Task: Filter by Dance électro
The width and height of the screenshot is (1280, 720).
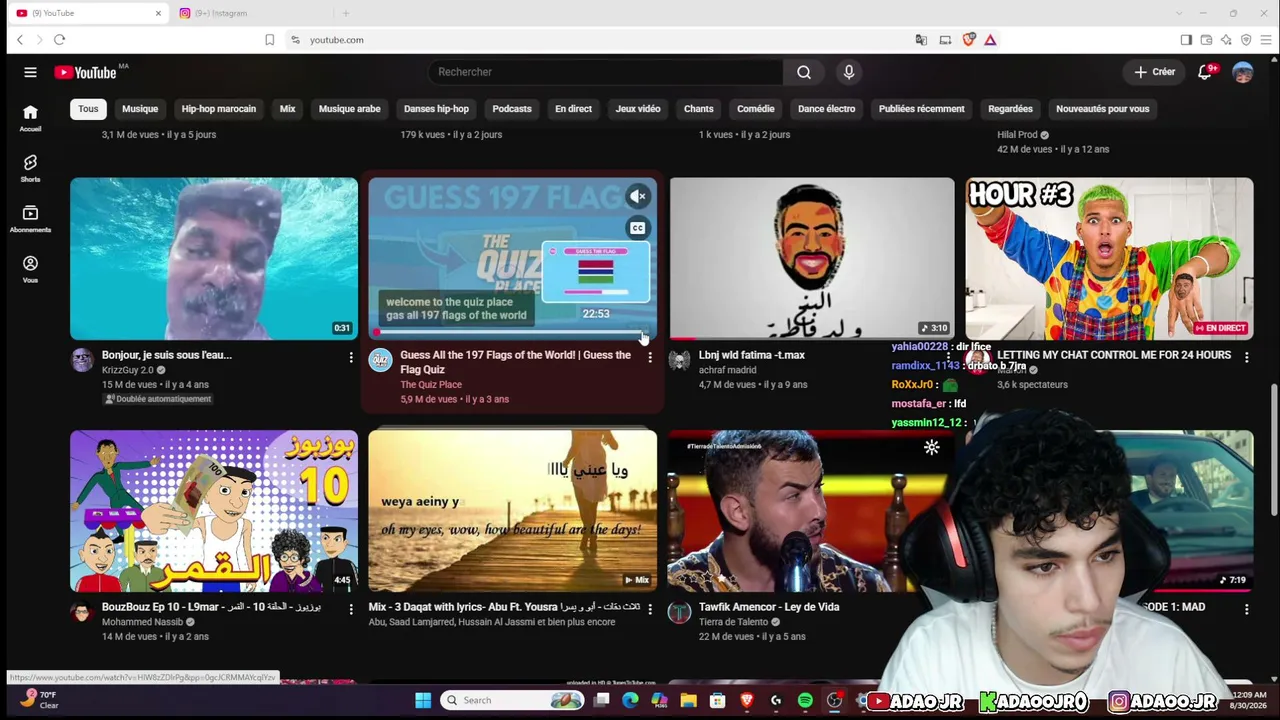Action: tap(826, 109)
